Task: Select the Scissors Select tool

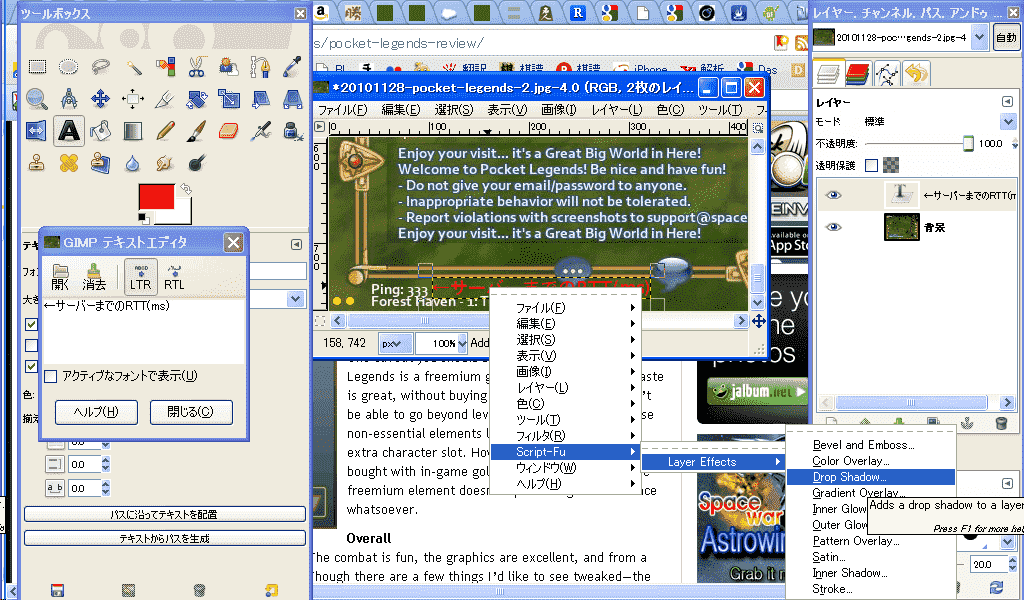Action: [x=197, y=67]
